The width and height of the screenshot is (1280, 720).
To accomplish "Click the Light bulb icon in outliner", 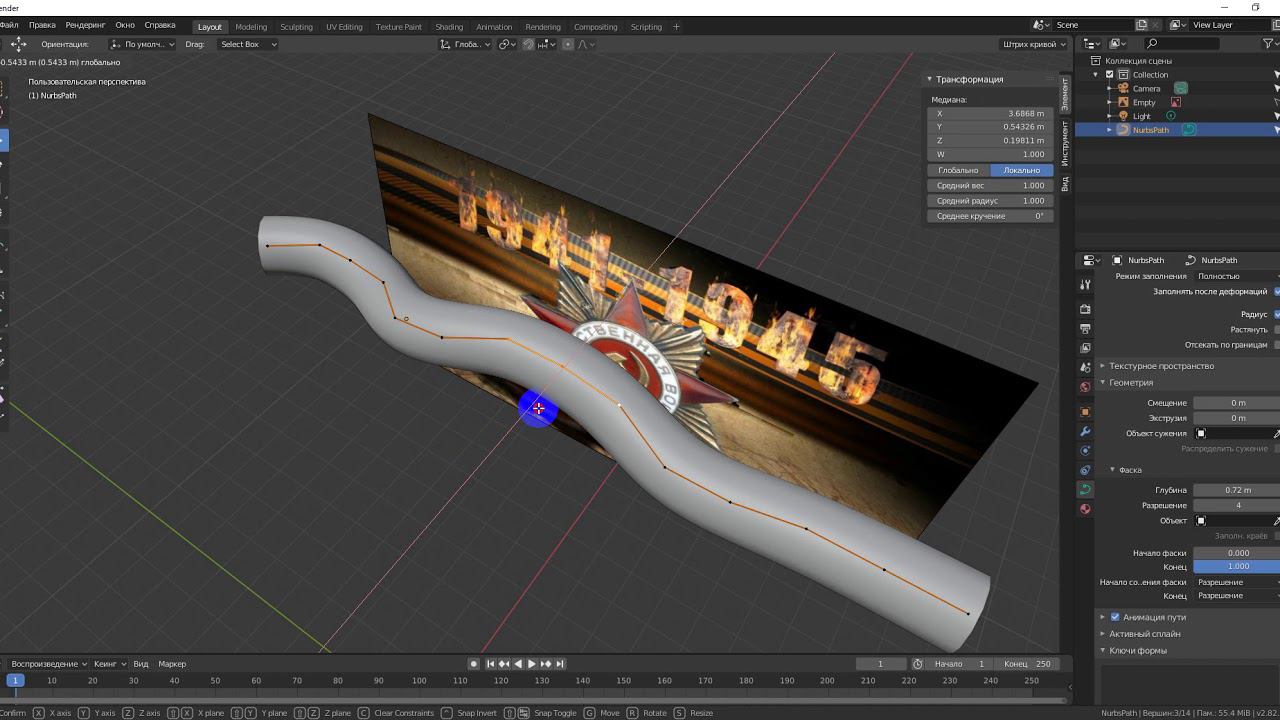I will click(1123, 116).
